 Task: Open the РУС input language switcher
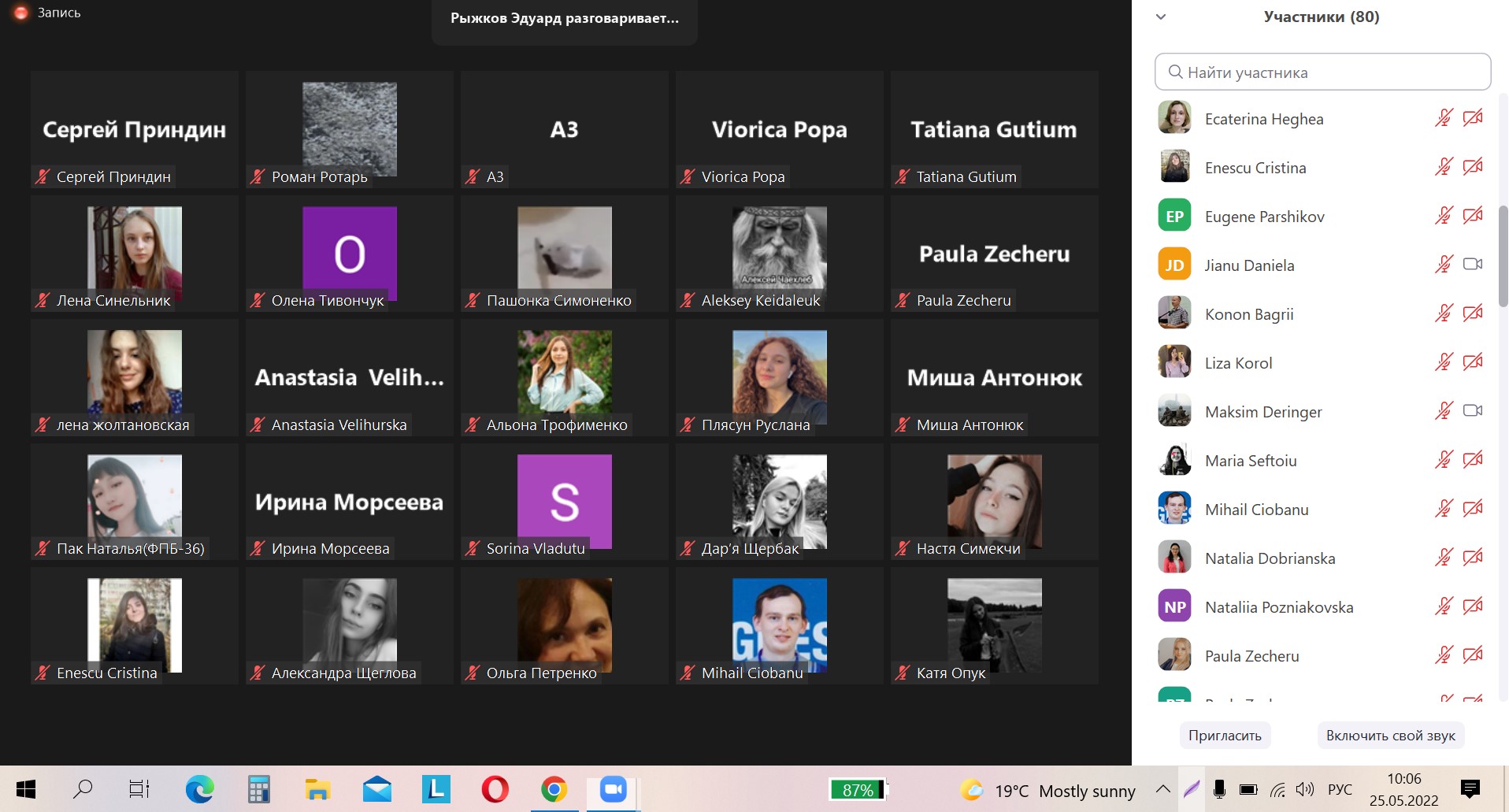(x=1340, y=789)
